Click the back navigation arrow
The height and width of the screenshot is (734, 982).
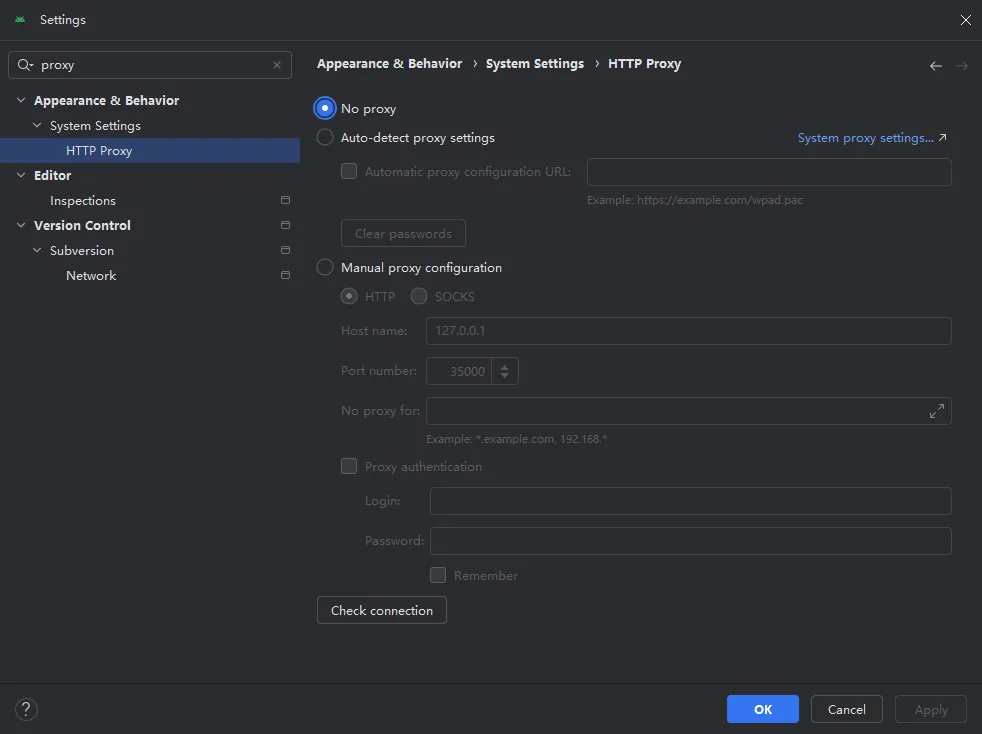click(936, 66)
